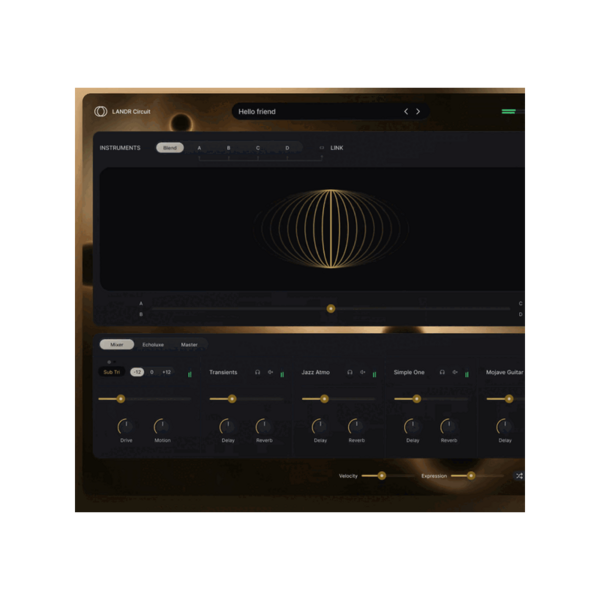
Task: Adjust the Transients volume slider
Action: (x=246, y=399)
